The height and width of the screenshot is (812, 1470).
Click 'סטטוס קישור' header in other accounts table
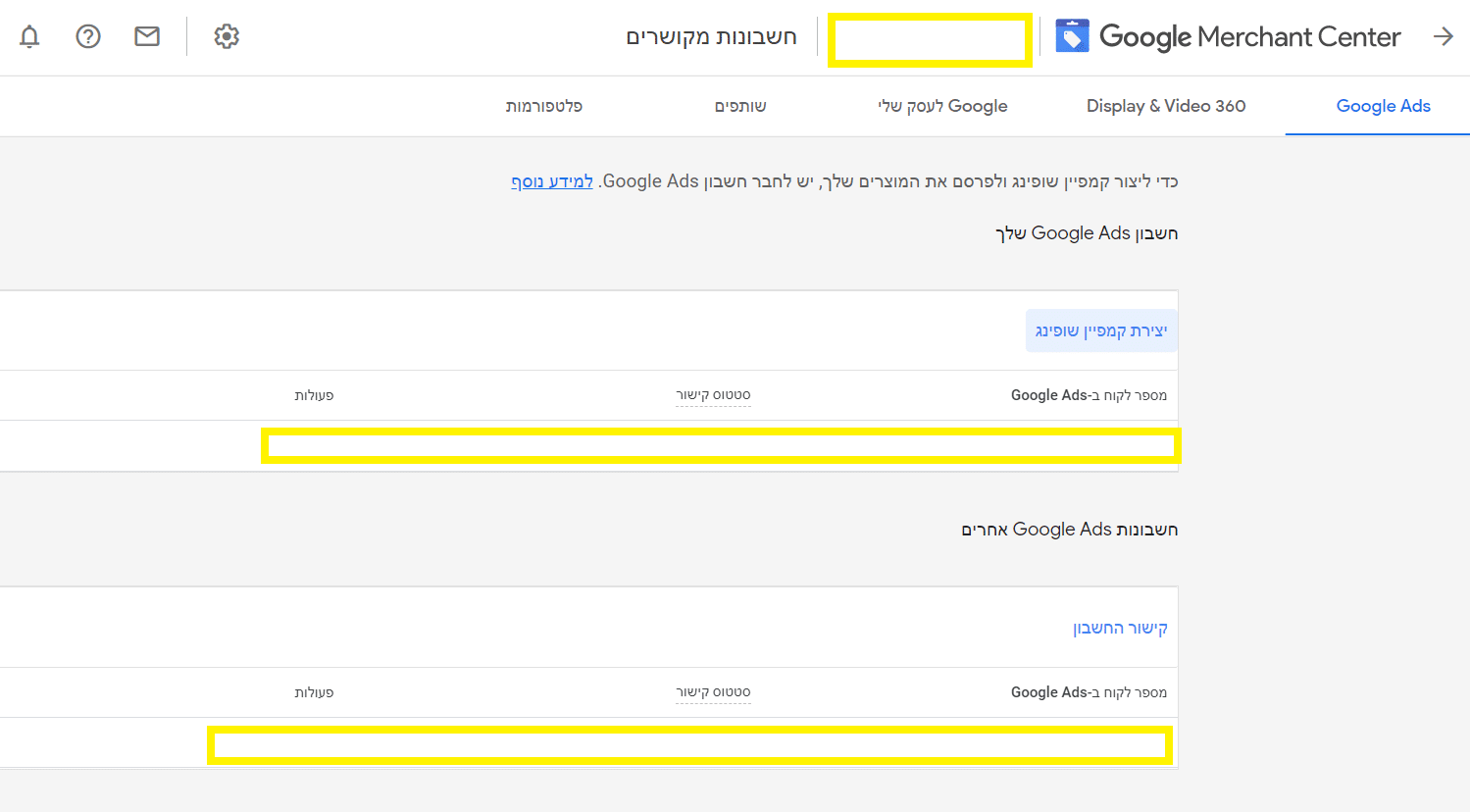[713, 692]
